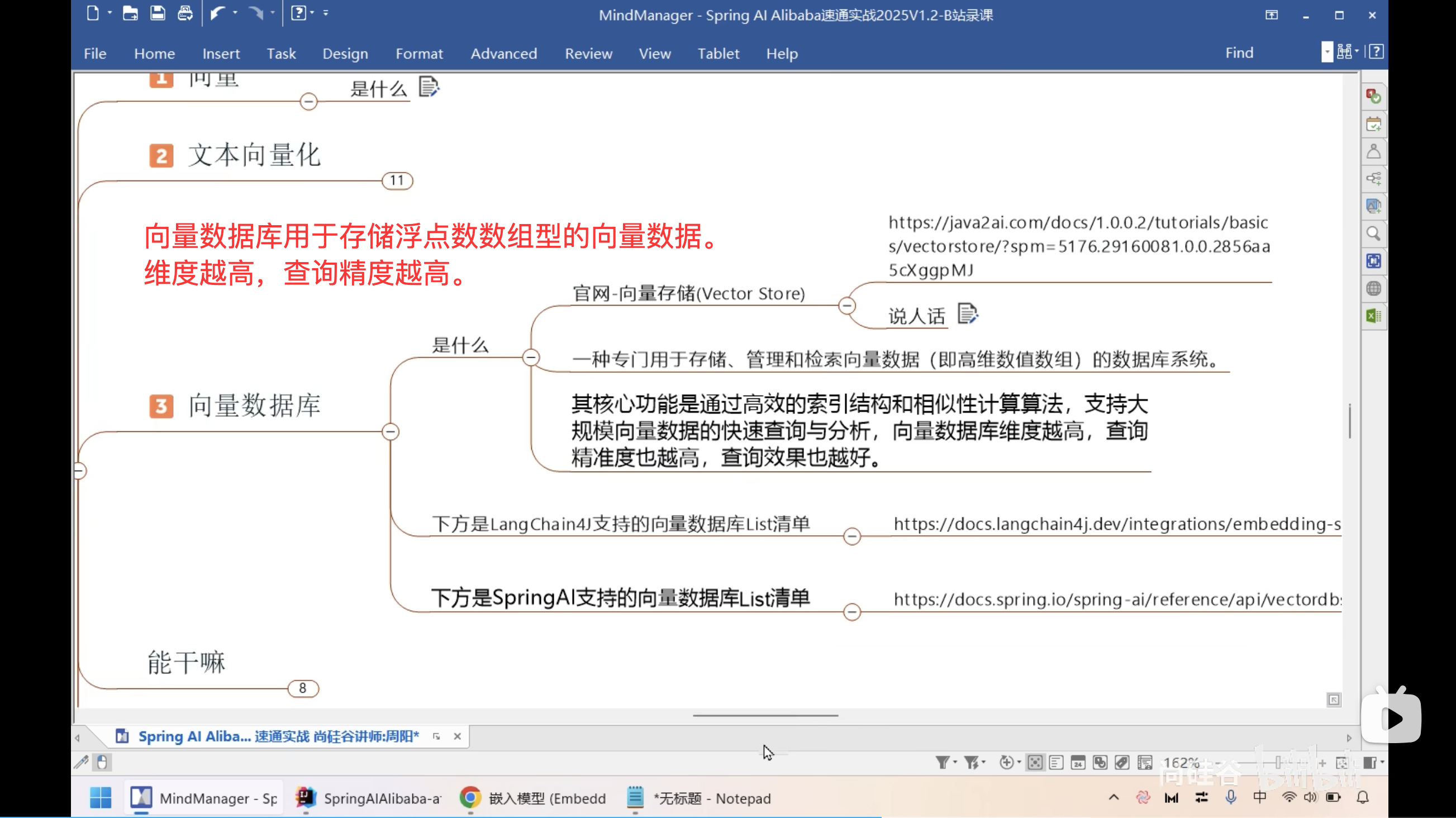Image resolution: width=1456 pixels, height=818 pixels.
Task: Expand the node numbered 8 beside 能干嘛
Action: pos(303,688)
